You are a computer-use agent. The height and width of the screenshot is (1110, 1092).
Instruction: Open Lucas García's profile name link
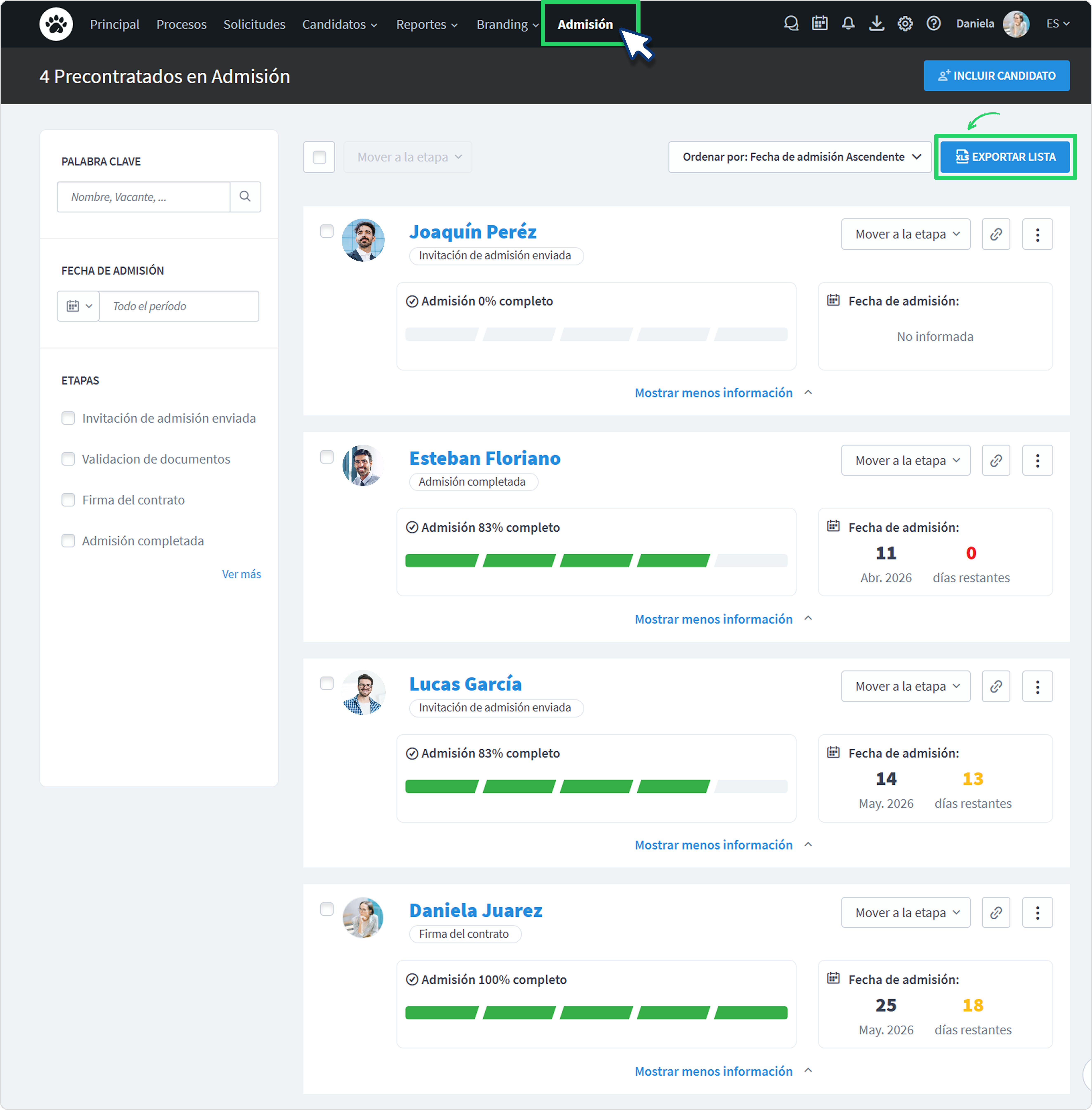[466, 684]
